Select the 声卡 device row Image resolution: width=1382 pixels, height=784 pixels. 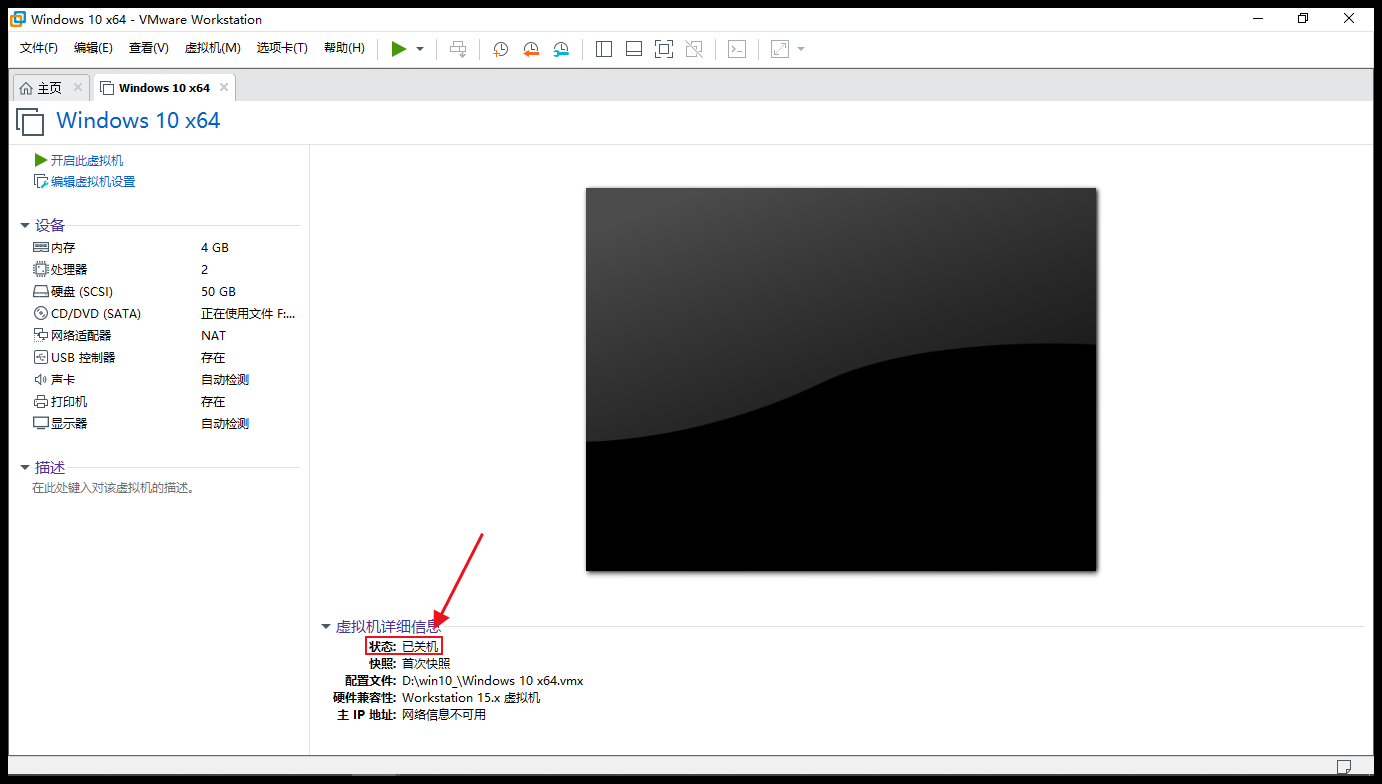coord(165,380)
